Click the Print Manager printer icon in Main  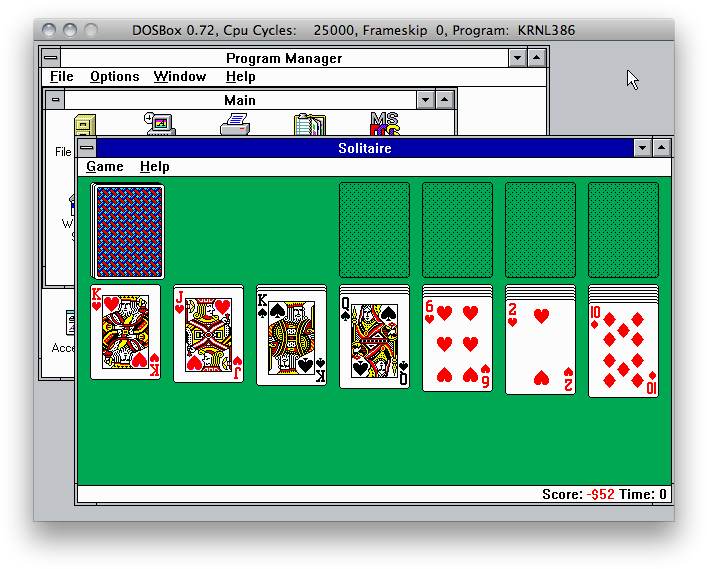pyautogui.click(x=235, y=124)
